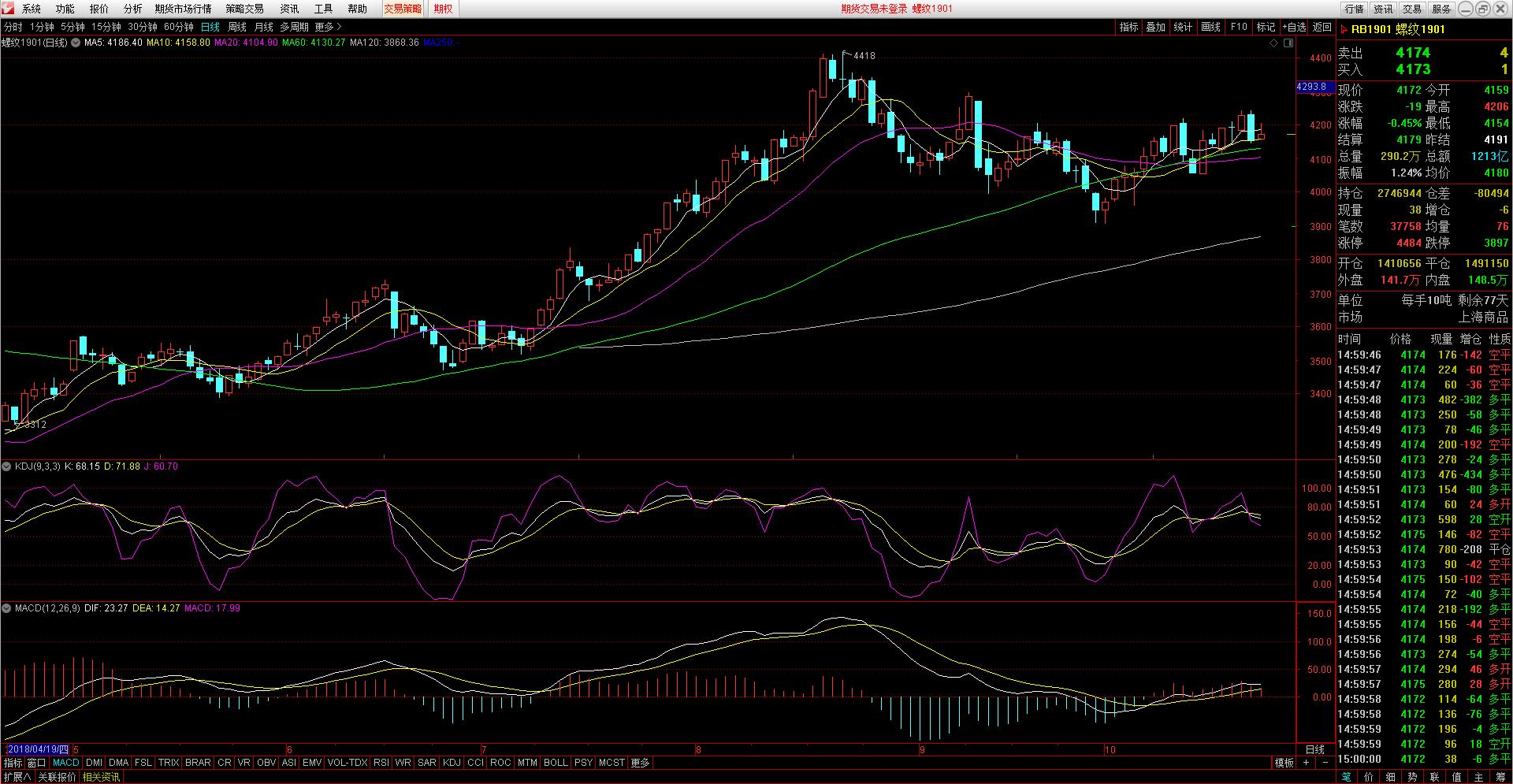Select the 15分钟 period
The image size is (1513, 784).
pyautogui.click(x=106, y=27)
